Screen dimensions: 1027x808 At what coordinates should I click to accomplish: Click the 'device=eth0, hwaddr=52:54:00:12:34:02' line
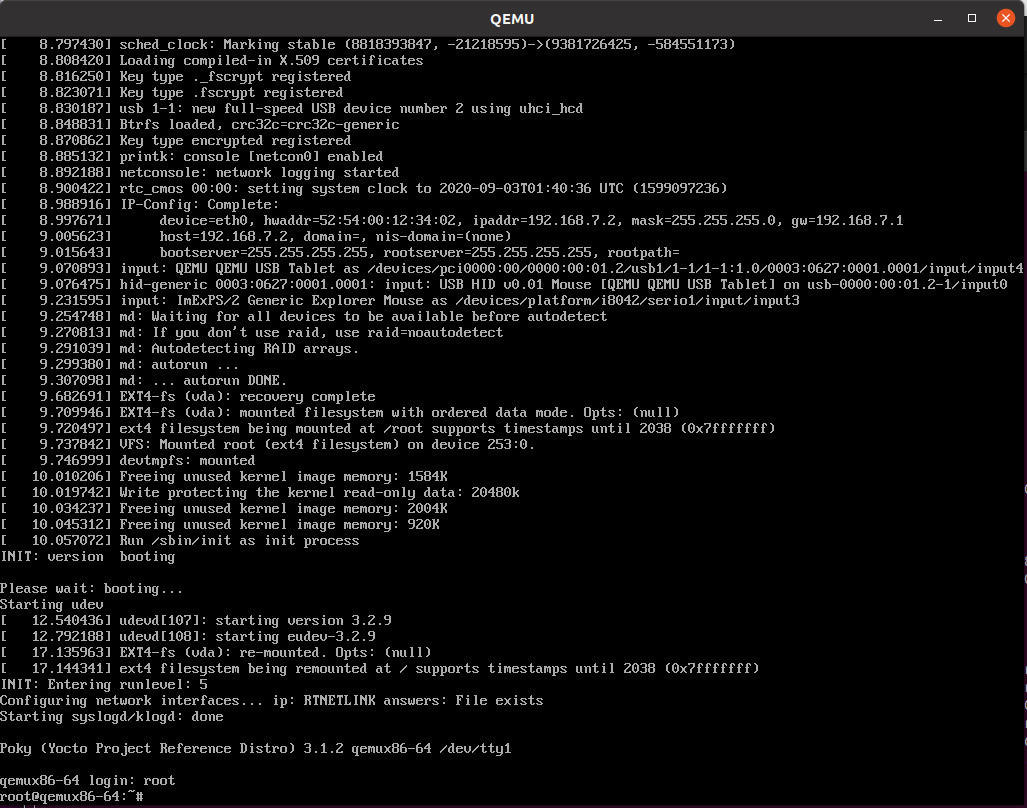(452, 221)
